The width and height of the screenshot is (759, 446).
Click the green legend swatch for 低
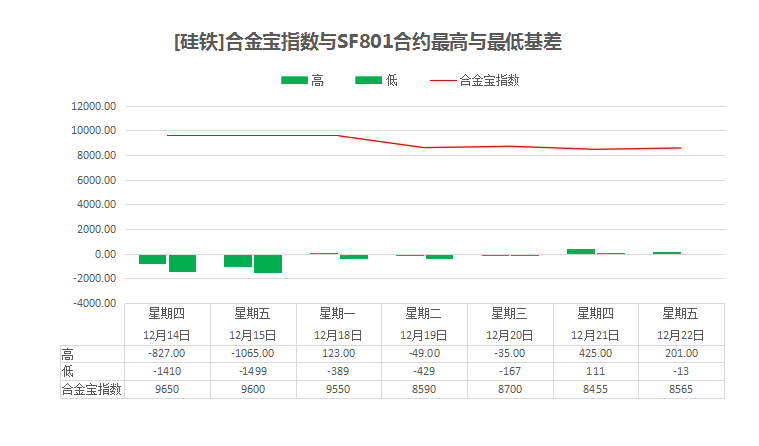click(x=368, y=81)
